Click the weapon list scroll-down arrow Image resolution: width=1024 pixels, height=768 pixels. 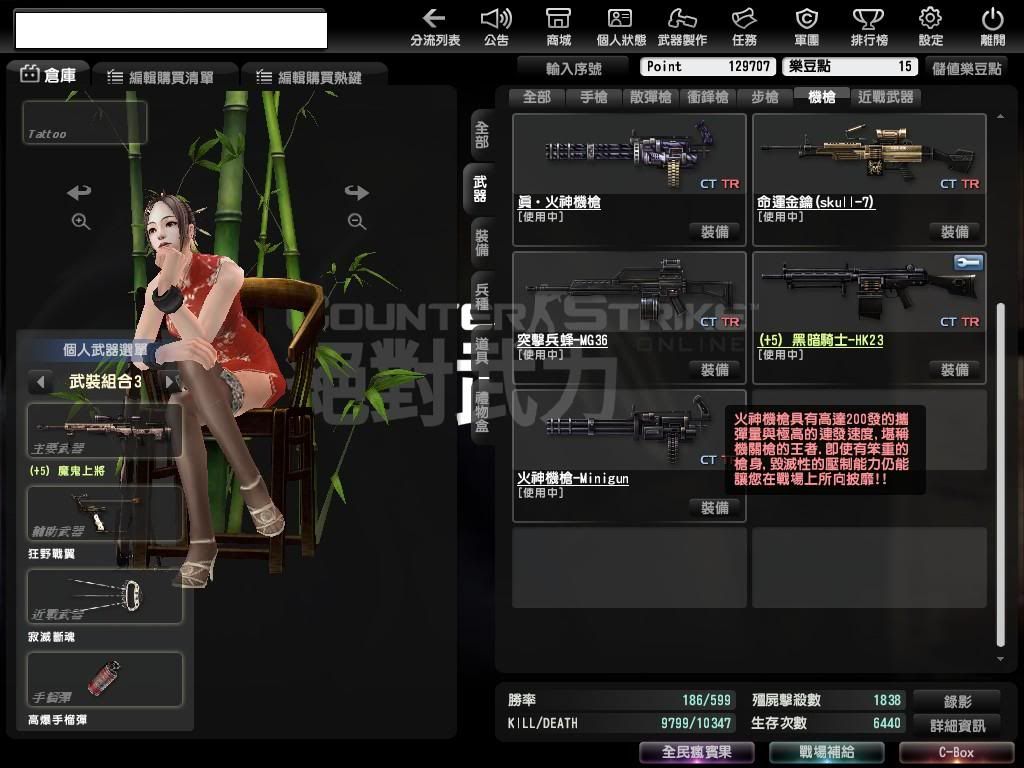1000,659
